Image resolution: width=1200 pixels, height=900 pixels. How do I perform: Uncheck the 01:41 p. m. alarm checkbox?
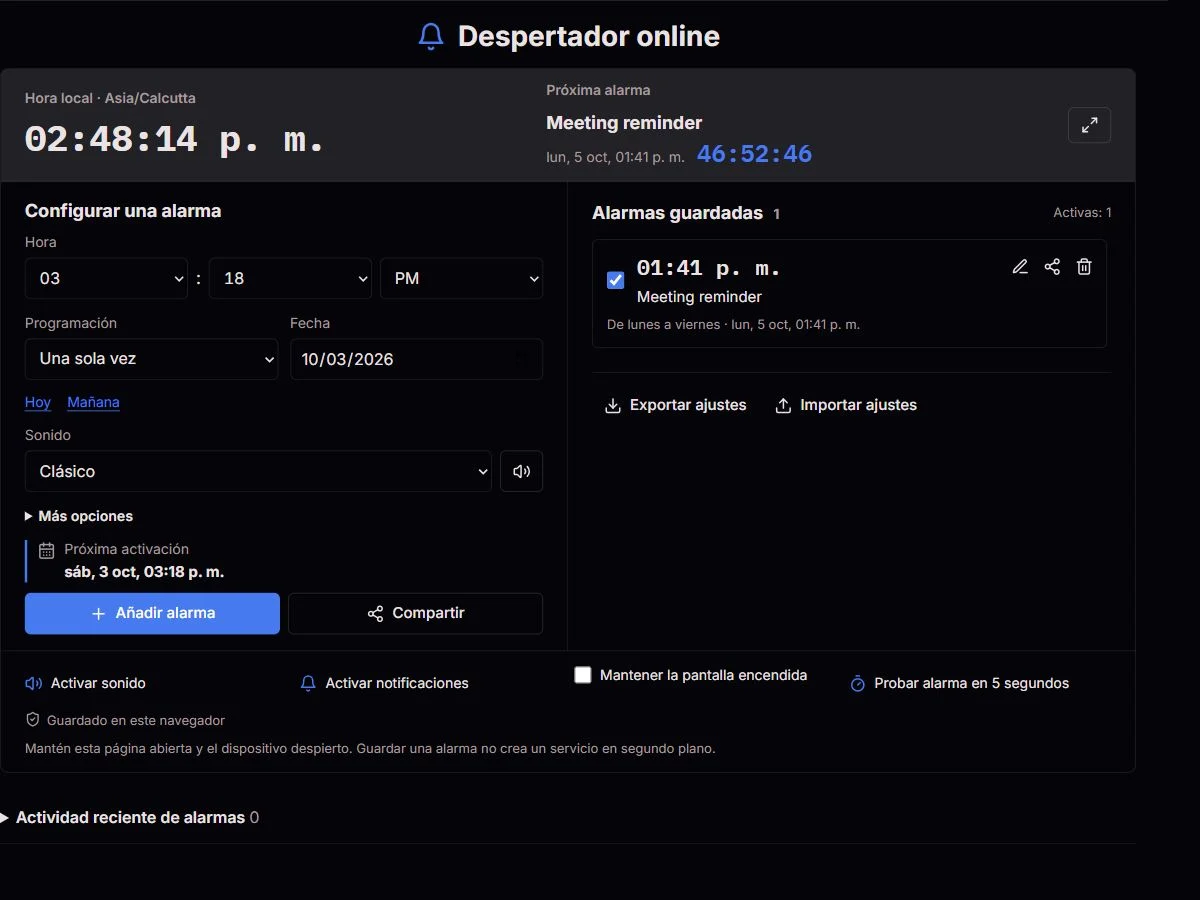tap(616, 280)
